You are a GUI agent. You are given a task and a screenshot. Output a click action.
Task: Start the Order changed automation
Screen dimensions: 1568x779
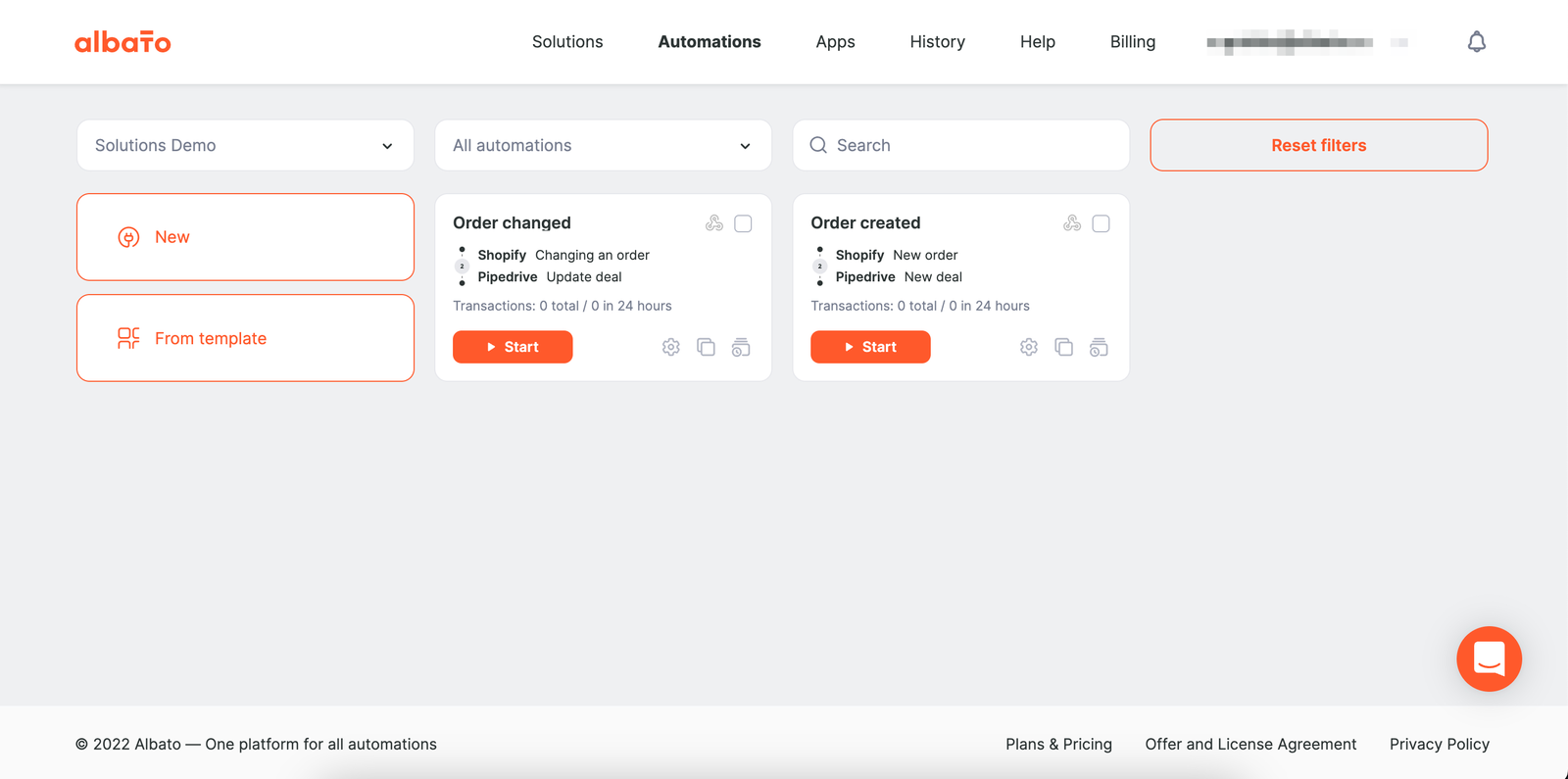coord(513,347)
